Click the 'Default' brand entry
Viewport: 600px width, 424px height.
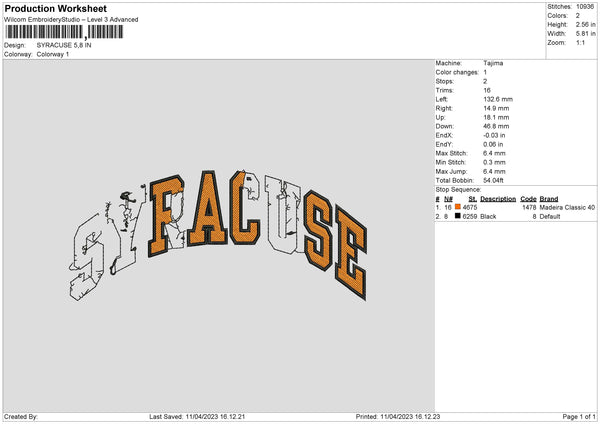(550, 217)
